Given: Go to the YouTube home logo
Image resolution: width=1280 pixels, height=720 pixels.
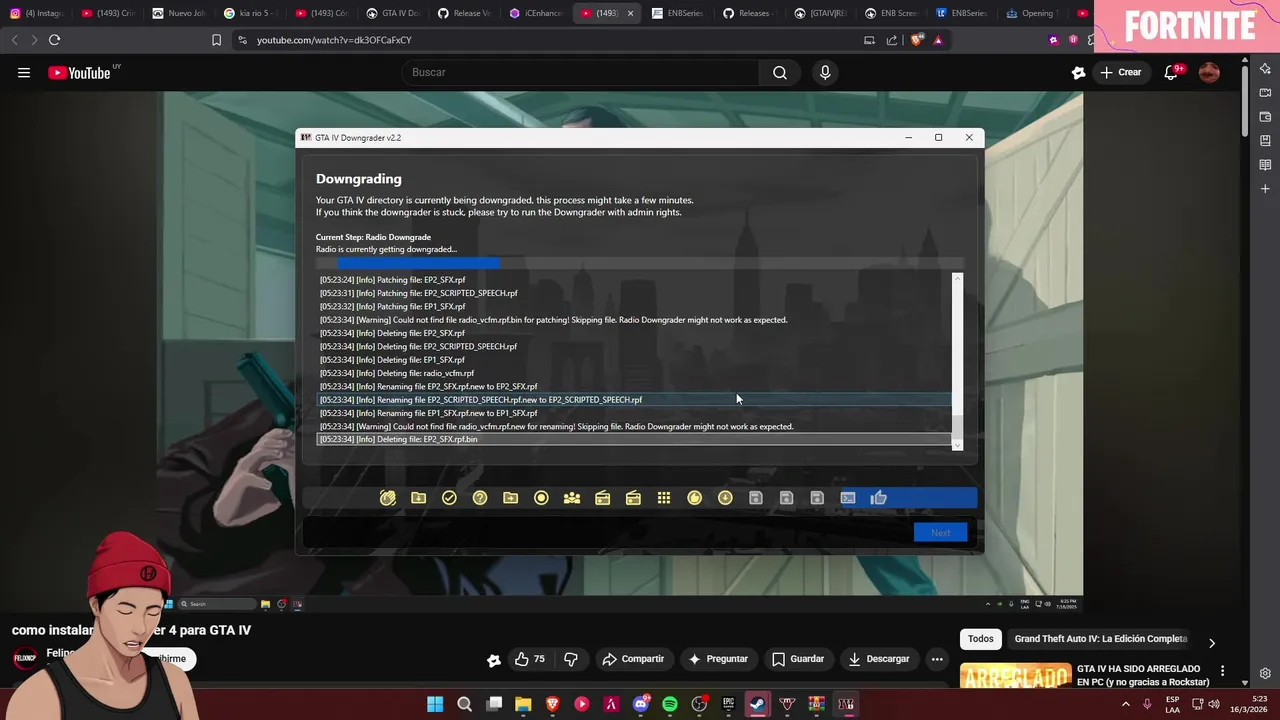Looking at the screenshot, I should pos(79,72).
